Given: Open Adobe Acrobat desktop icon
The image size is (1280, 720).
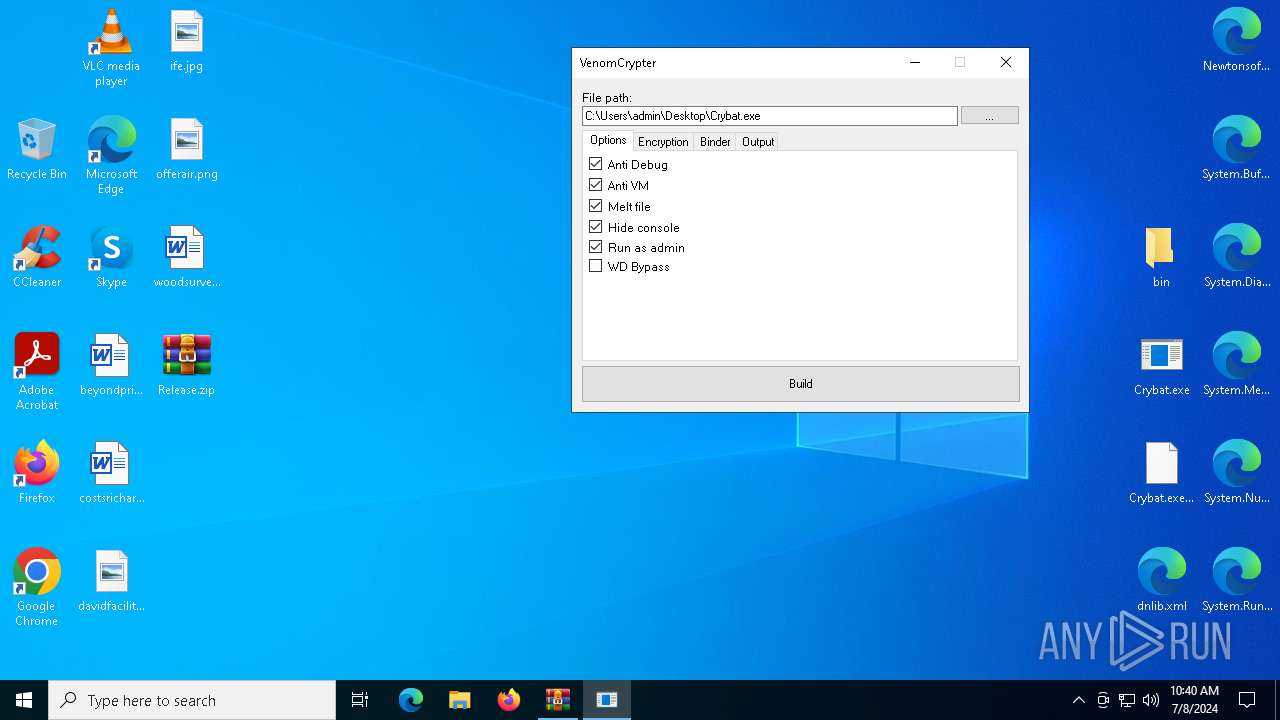Looking at the screenshot, I should point(37,371).
